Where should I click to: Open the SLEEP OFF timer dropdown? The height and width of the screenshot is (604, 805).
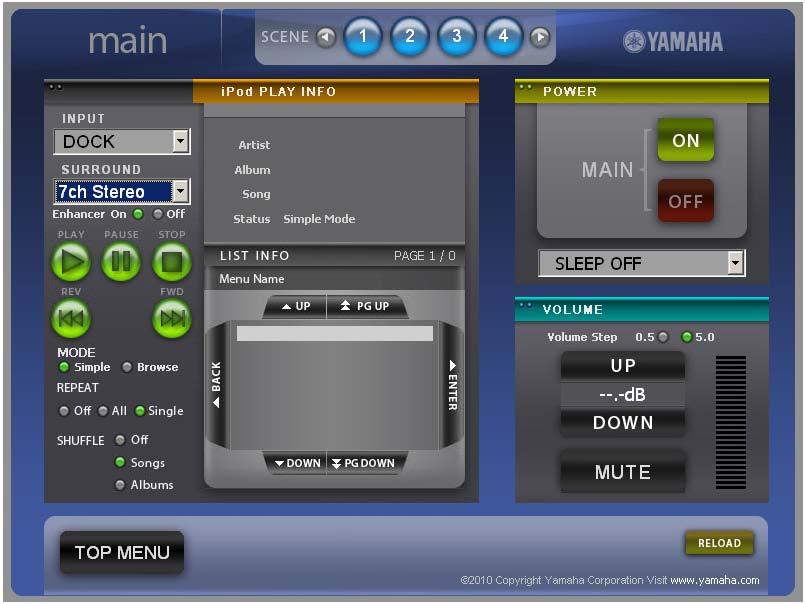point(641,263)
